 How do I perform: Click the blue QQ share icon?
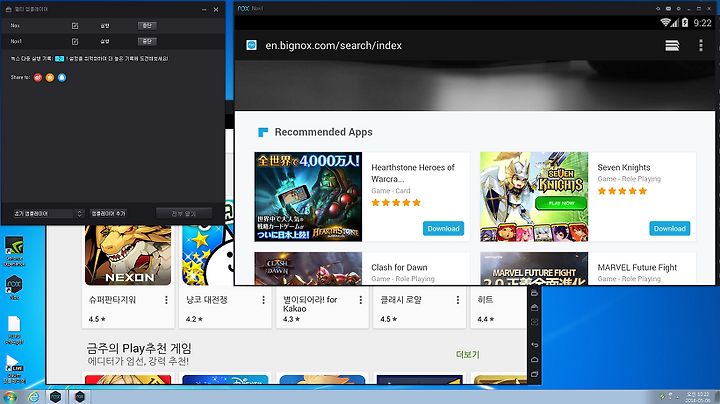click(62, 78)
